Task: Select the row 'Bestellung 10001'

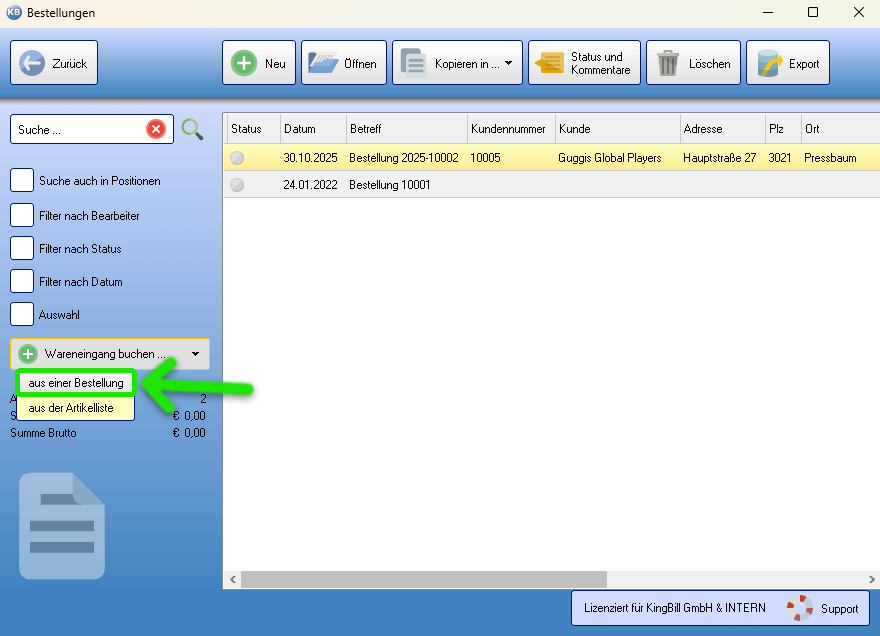Action: click(x=390, y=185)
